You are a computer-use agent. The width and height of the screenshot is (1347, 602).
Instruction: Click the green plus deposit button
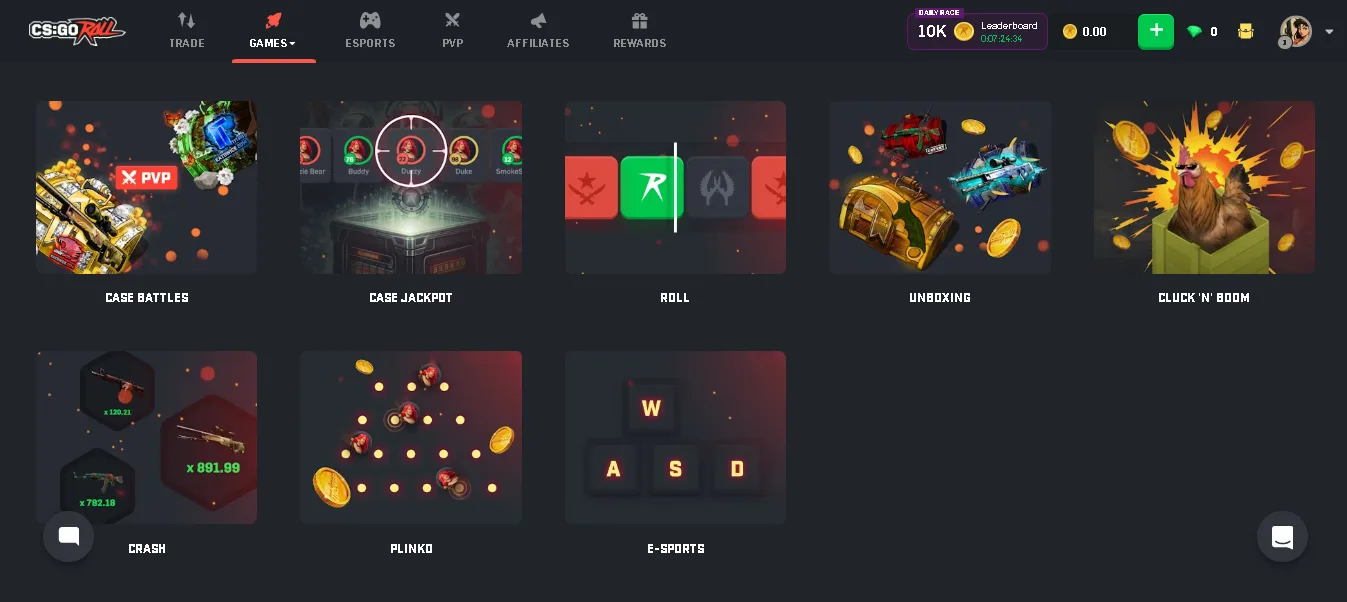[1156, 31]
